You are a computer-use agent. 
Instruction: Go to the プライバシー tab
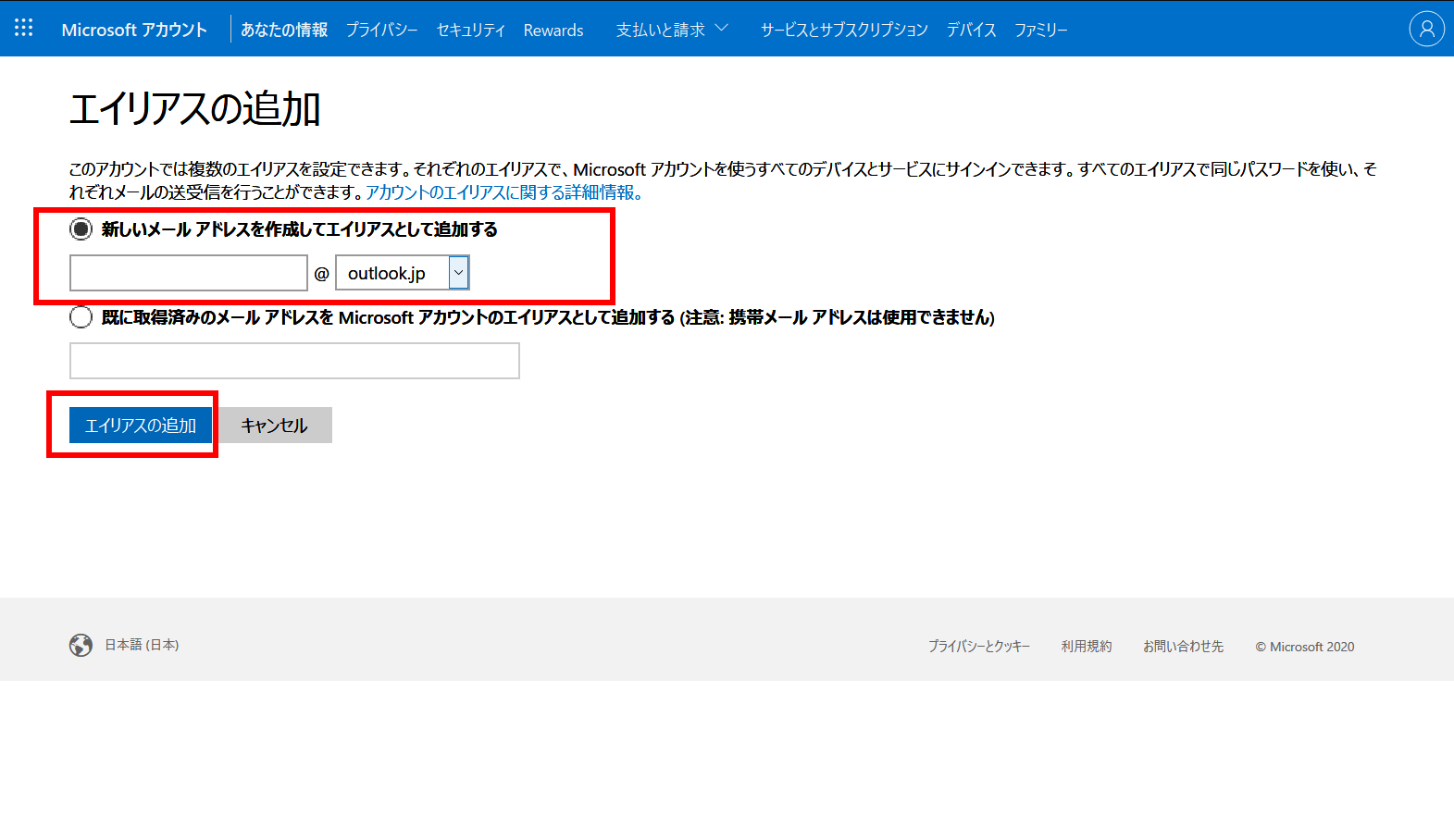[381, 30]
